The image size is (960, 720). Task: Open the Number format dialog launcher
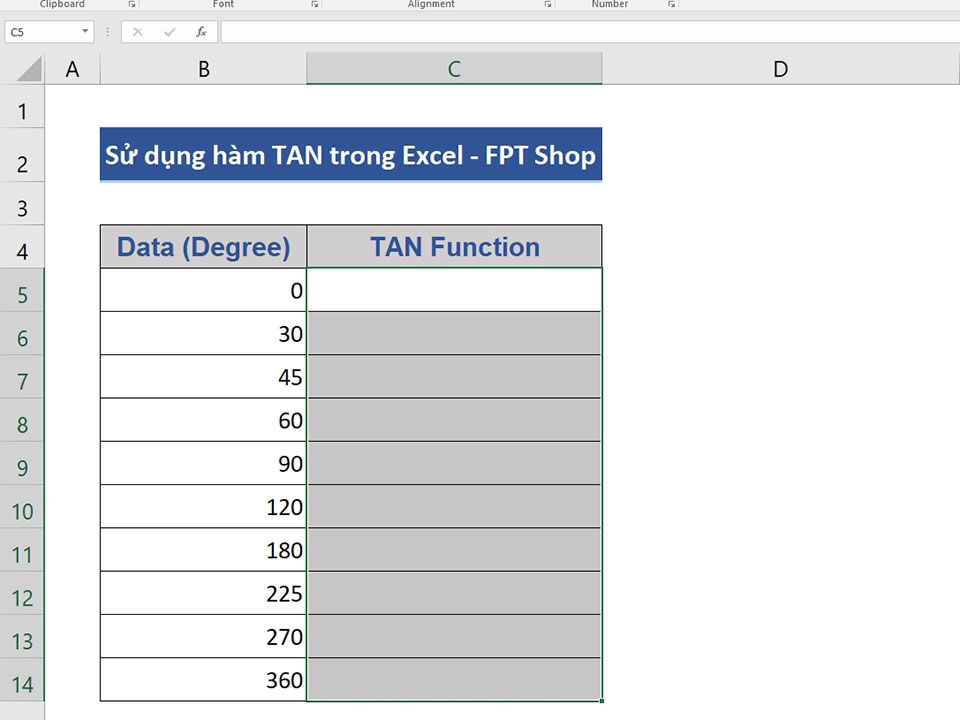(669, 4)
